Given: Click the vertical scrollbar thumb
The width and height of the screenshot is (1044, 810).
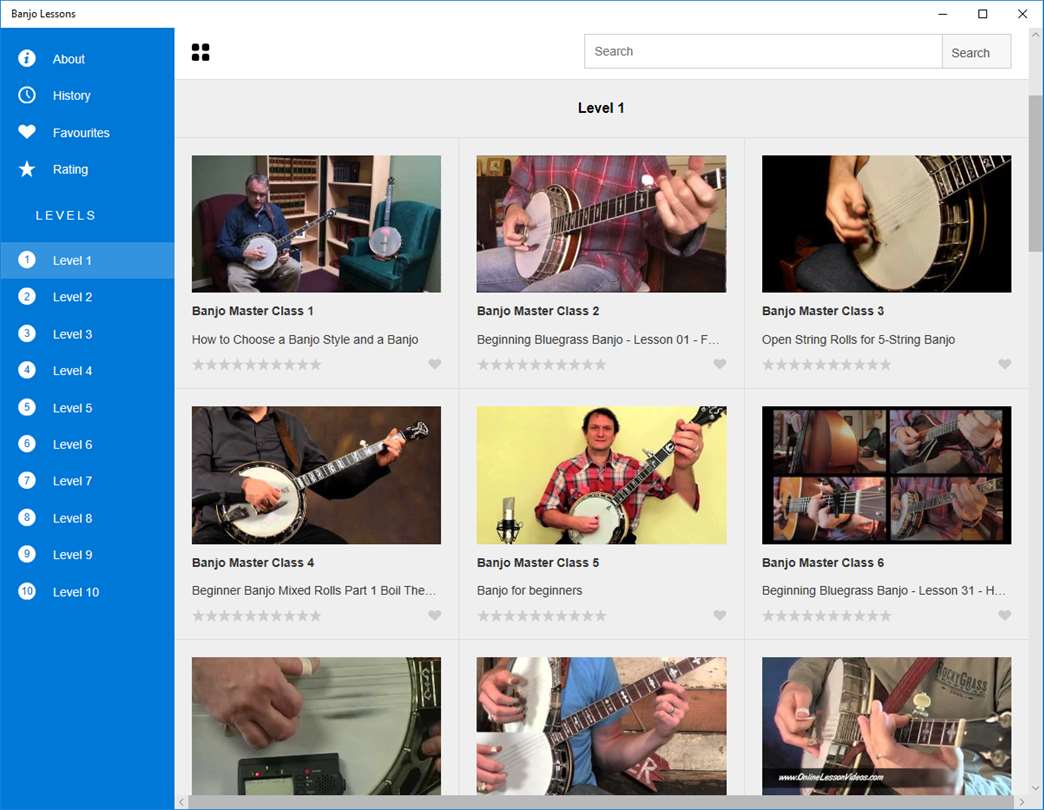Looking at the screenshot, I should (x=1036, y=173).
